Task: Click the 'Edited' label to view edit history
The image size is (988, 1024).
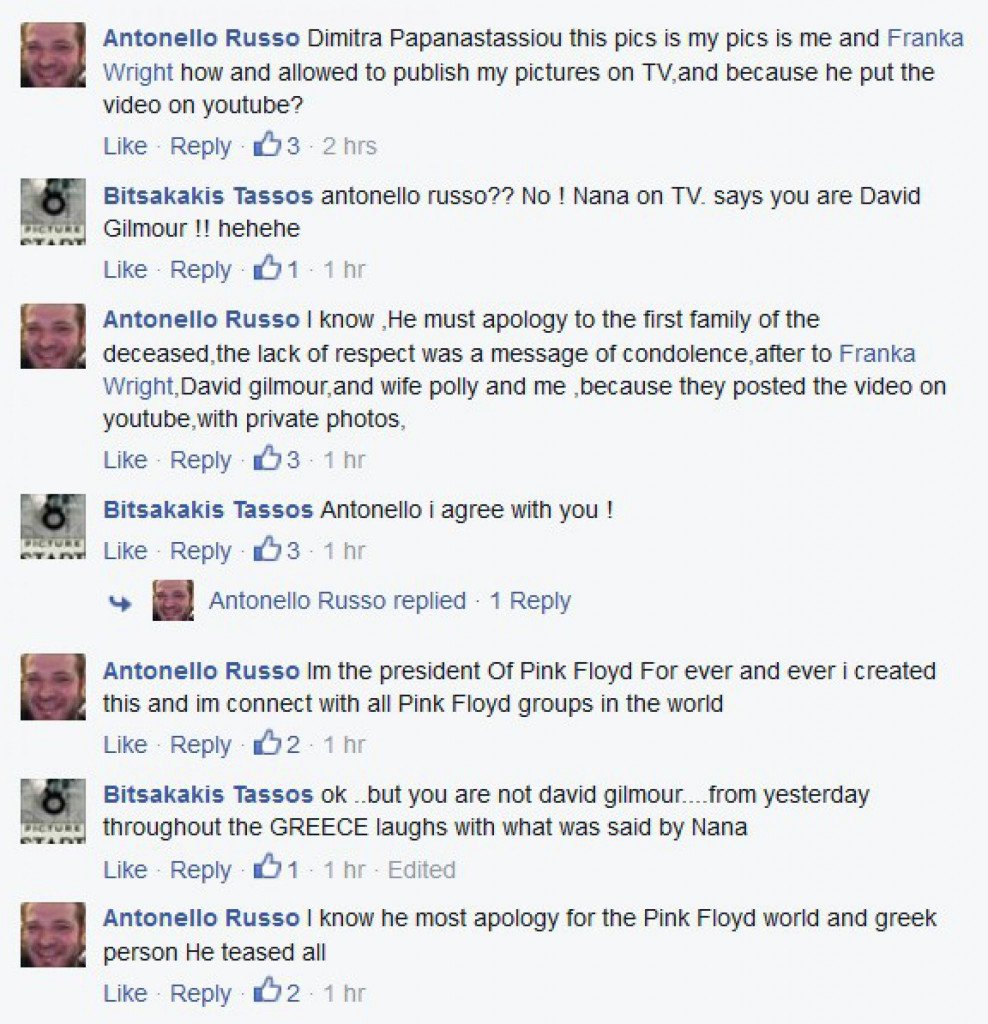Action: (x=421, y=869)
